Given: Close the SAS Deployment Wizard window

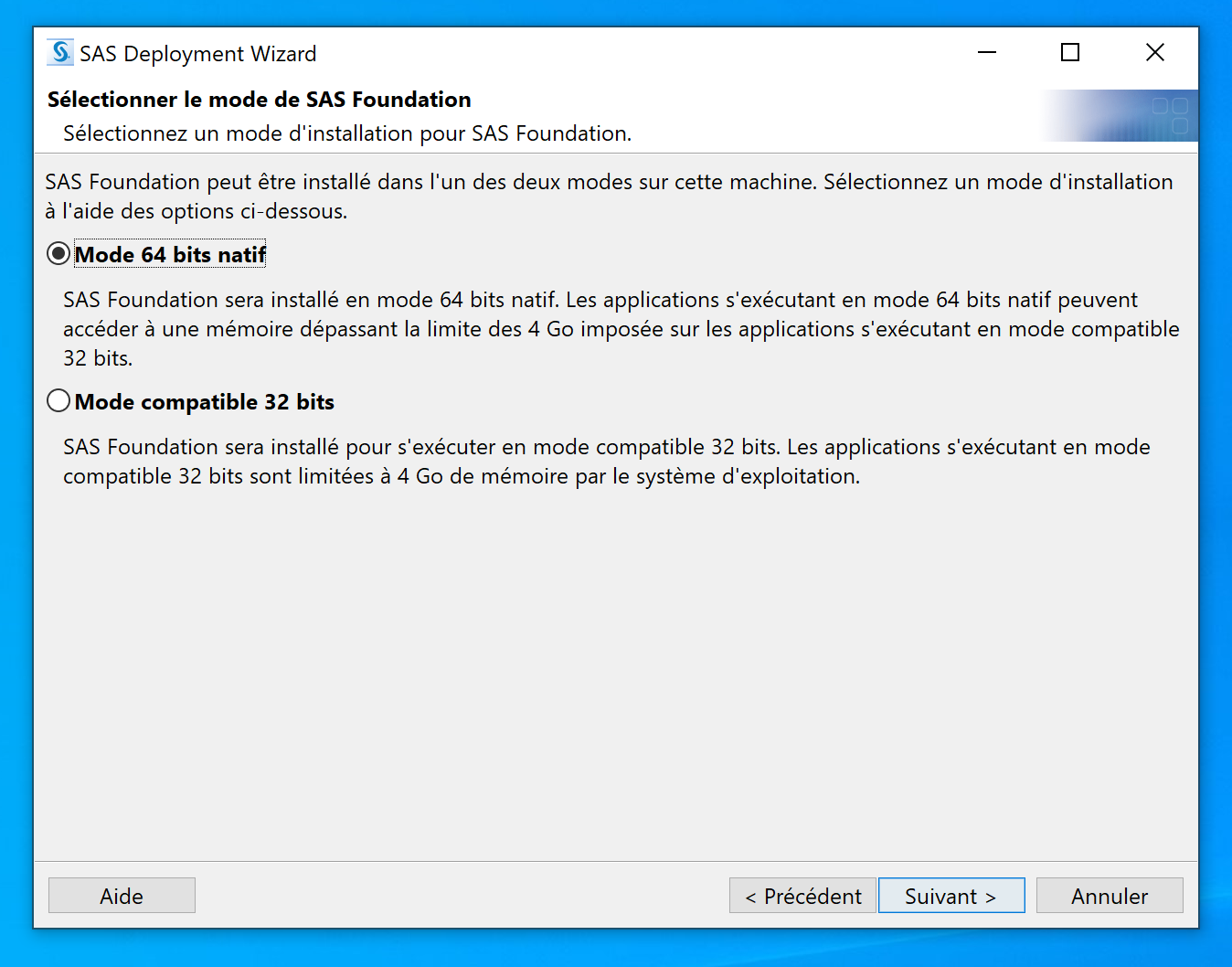Looking at the screenshot, I should tap(1154, 53).
